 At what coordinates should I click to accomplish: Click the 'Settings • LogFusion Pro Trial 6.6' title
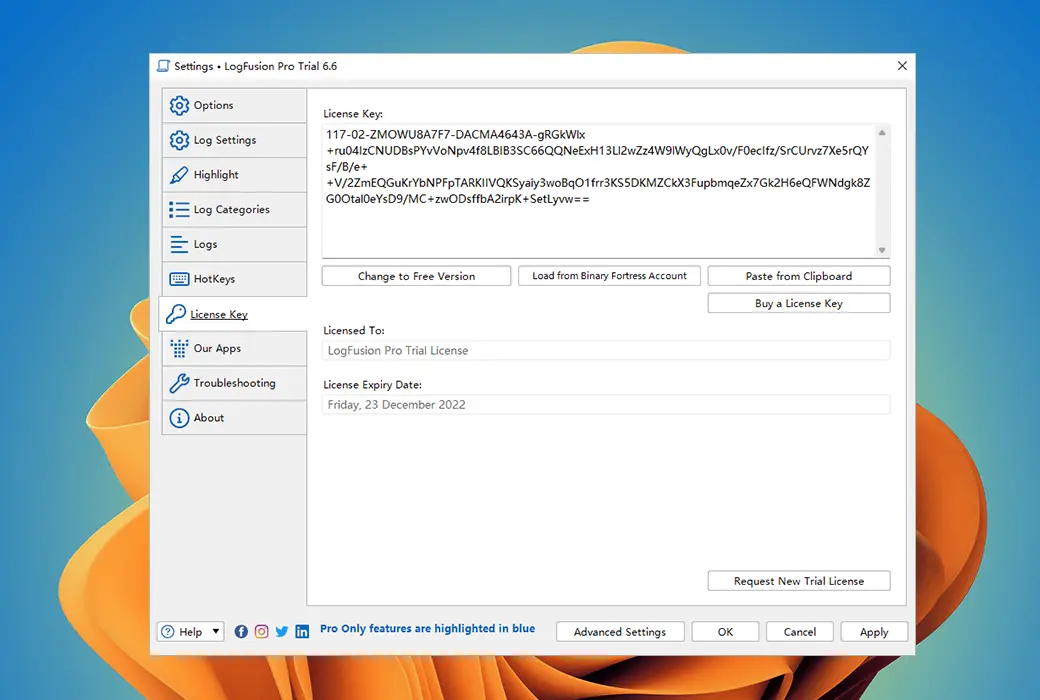point(255,66)
